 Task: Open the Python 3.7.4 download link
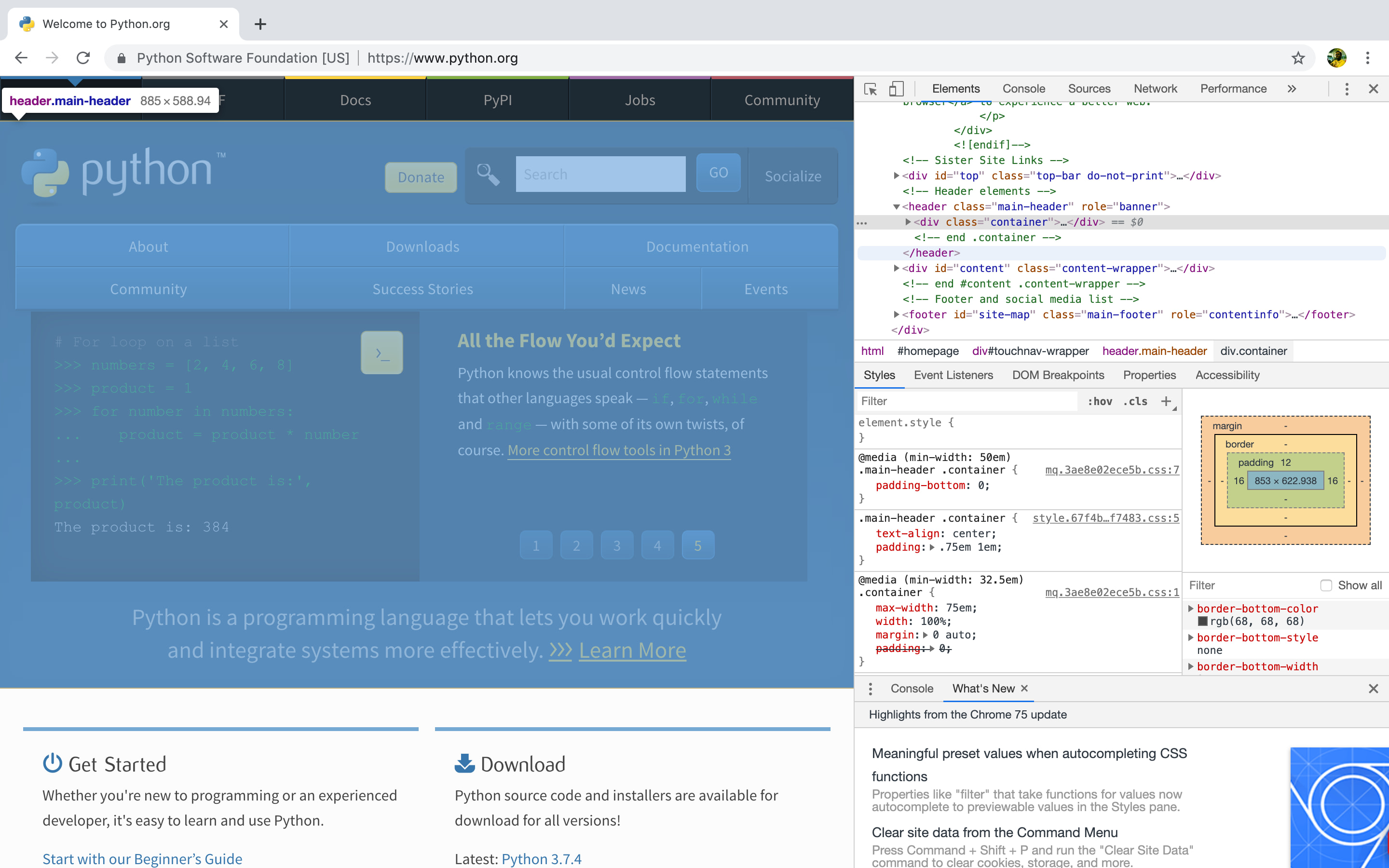click(542, 858)
